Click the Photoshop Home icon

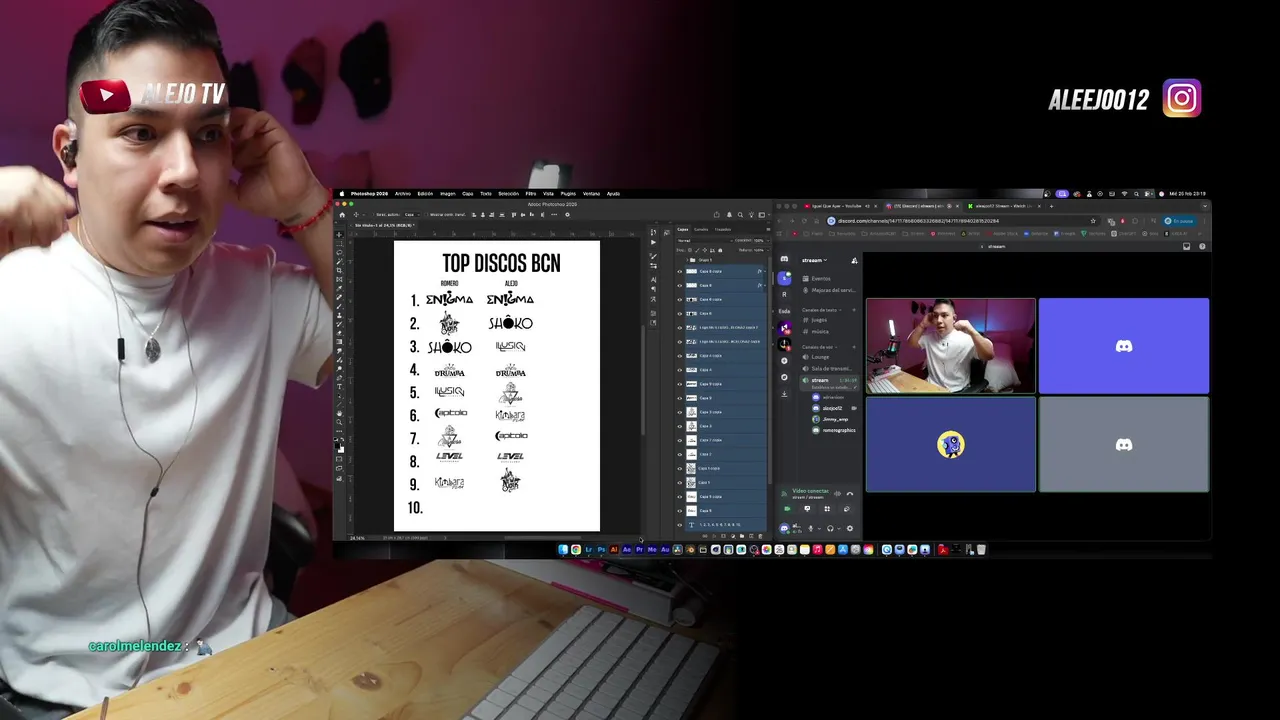pos(342,214)
